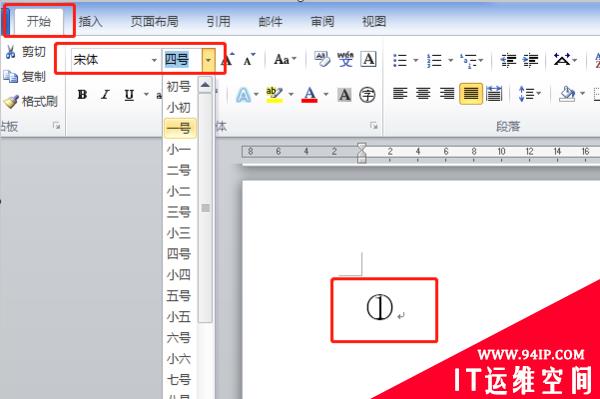
Task: Click the bullet list icon
Action: click(400, 60)
